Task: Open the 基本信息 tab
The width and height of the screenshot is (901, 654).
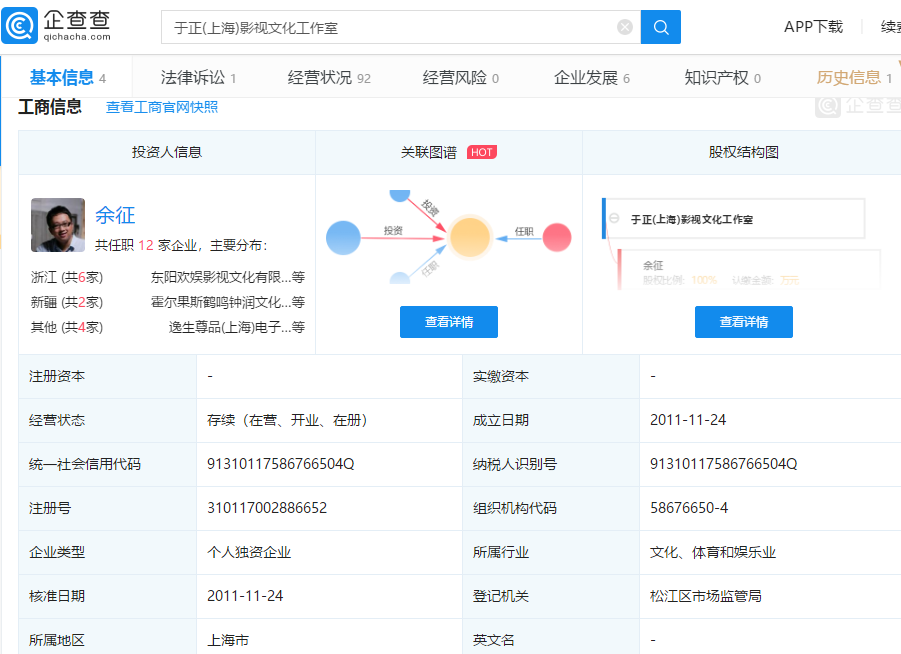Action: click(67, 78)
